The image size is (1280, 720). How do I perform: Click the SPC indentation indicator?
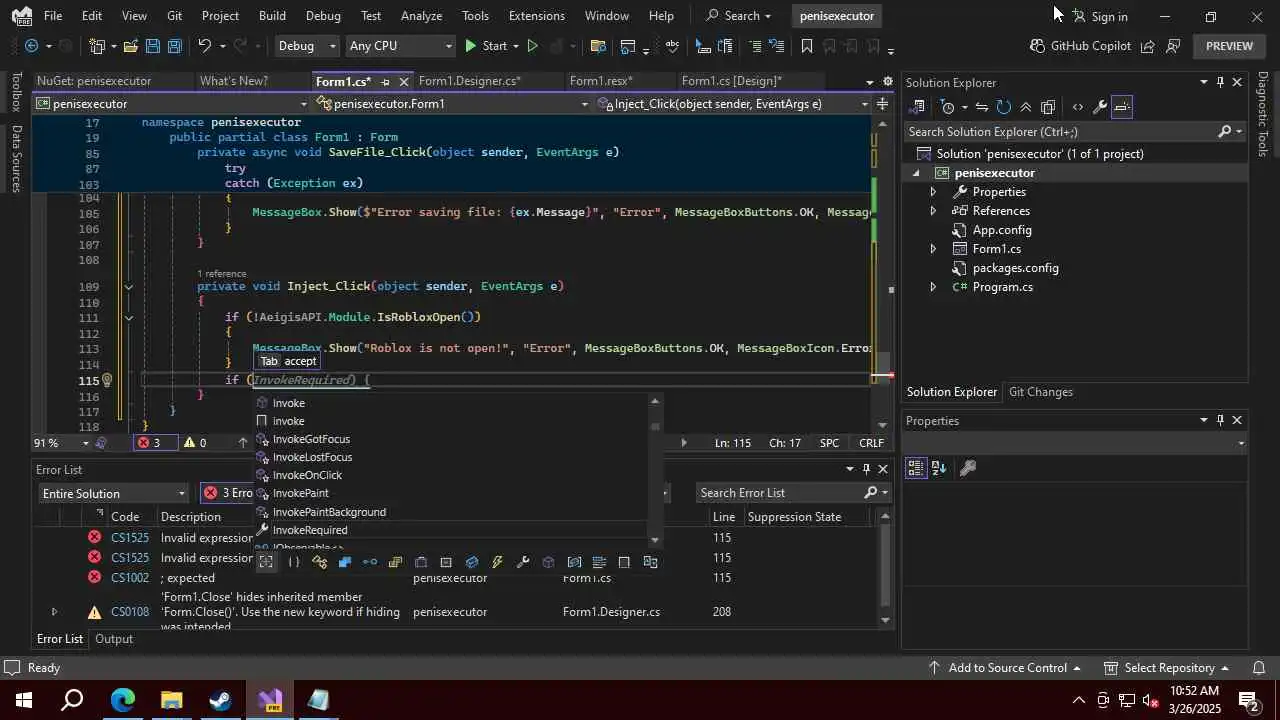[x=829, y=443]
